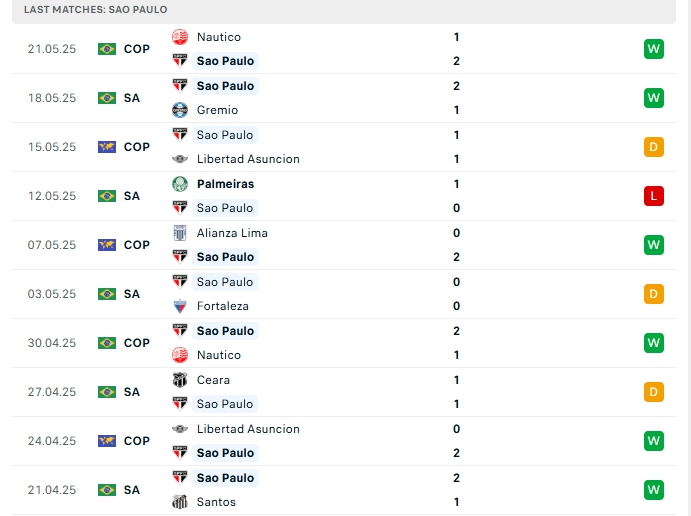
Task: Click the SA competition label on 12.05.25
Action: tap(132, 196)
